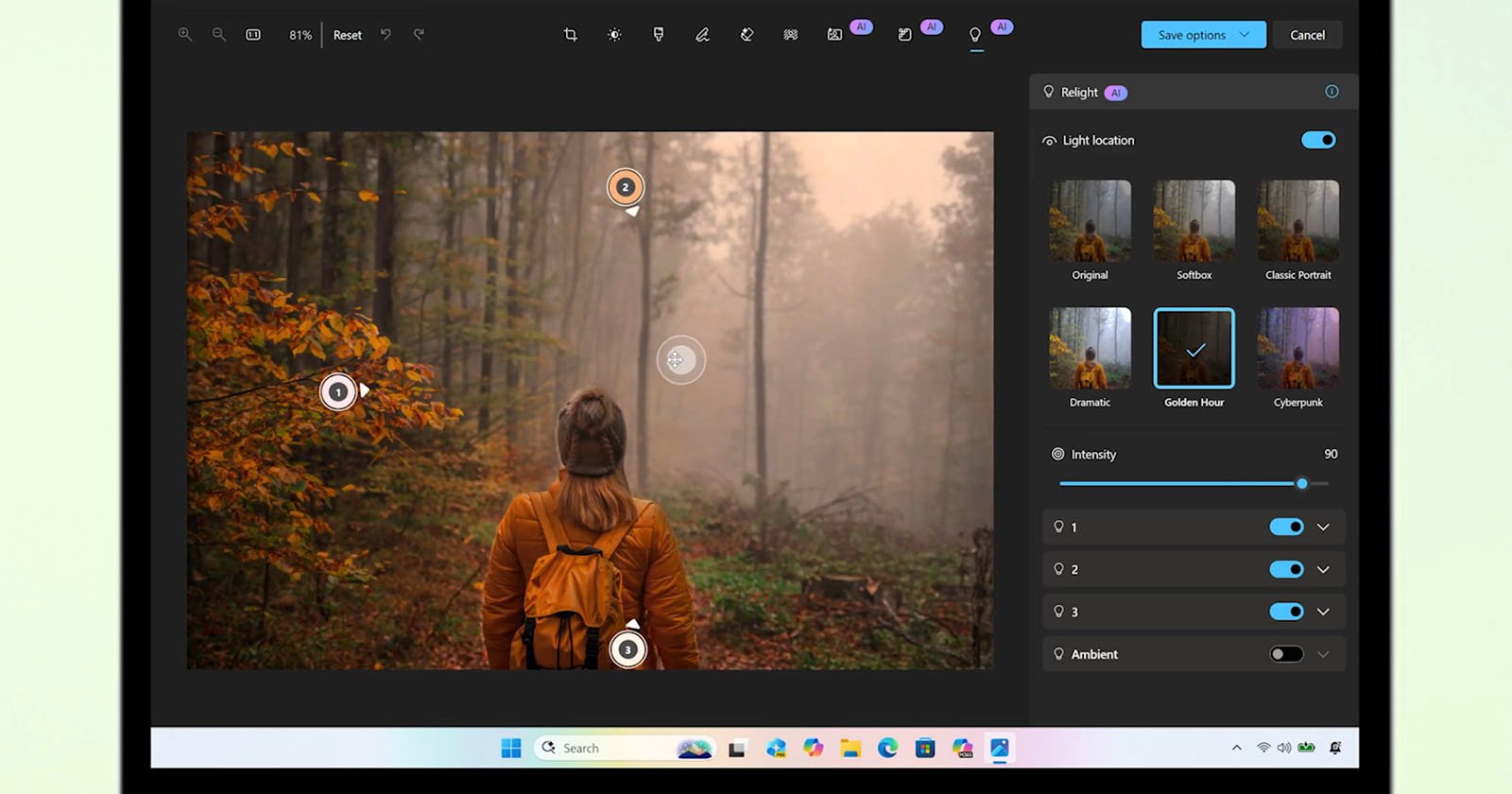Click the Reset button
Viewport: 1512px width, 794px height.
point(347,35)
